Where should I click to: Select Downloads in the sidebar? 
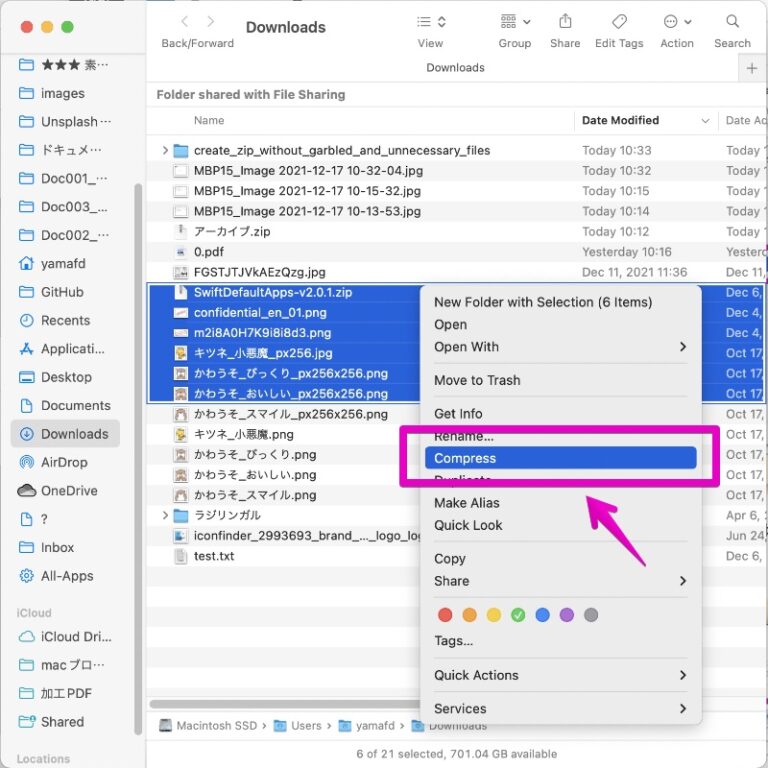click(x=65, y=434)
